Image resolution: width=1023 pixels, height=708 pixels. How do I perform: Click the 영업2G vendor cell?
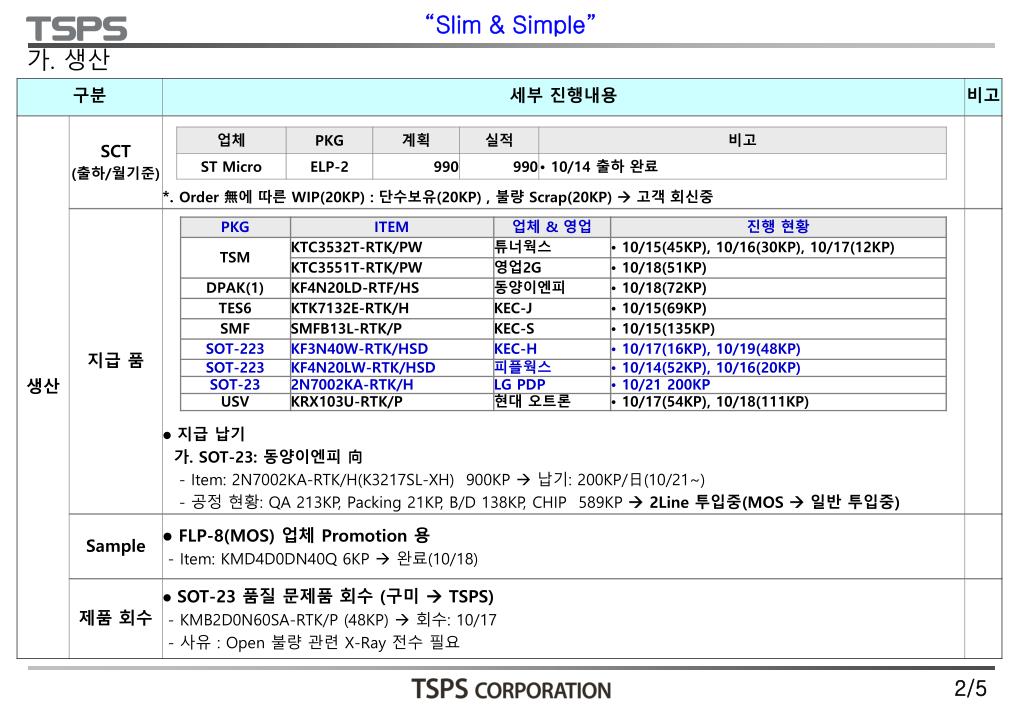pos(551,268)
